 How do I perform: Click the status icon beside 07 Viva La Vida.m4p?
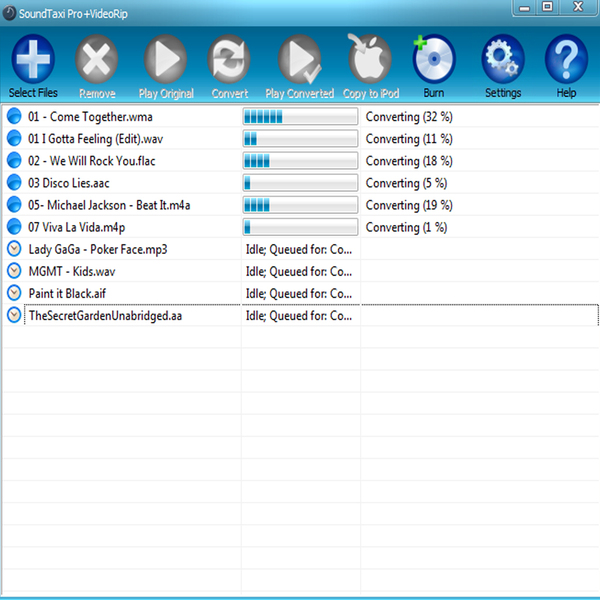point(14,227)
